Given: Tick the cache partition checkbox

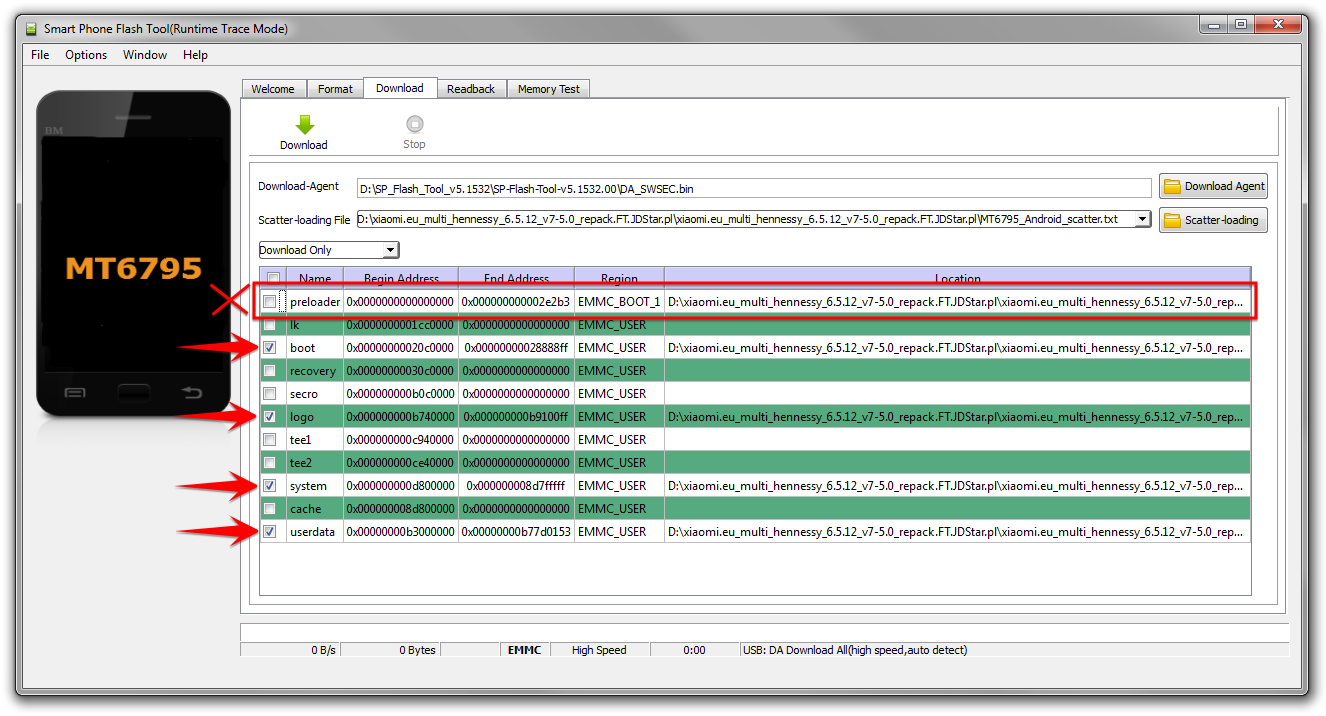Looking at the screenshot, I should pos(270,509).
